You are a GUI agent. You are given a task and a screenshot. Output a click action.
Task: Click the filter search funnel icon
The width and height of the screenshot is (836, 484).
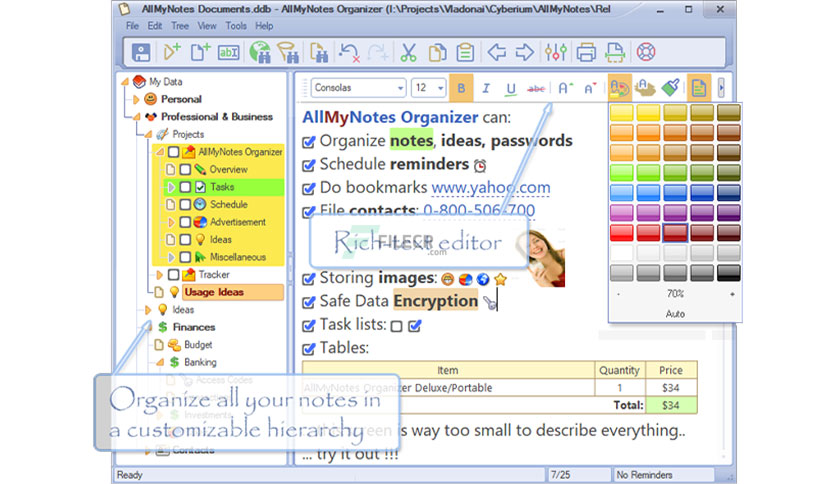pyautogui.click(x=288, y=52)
